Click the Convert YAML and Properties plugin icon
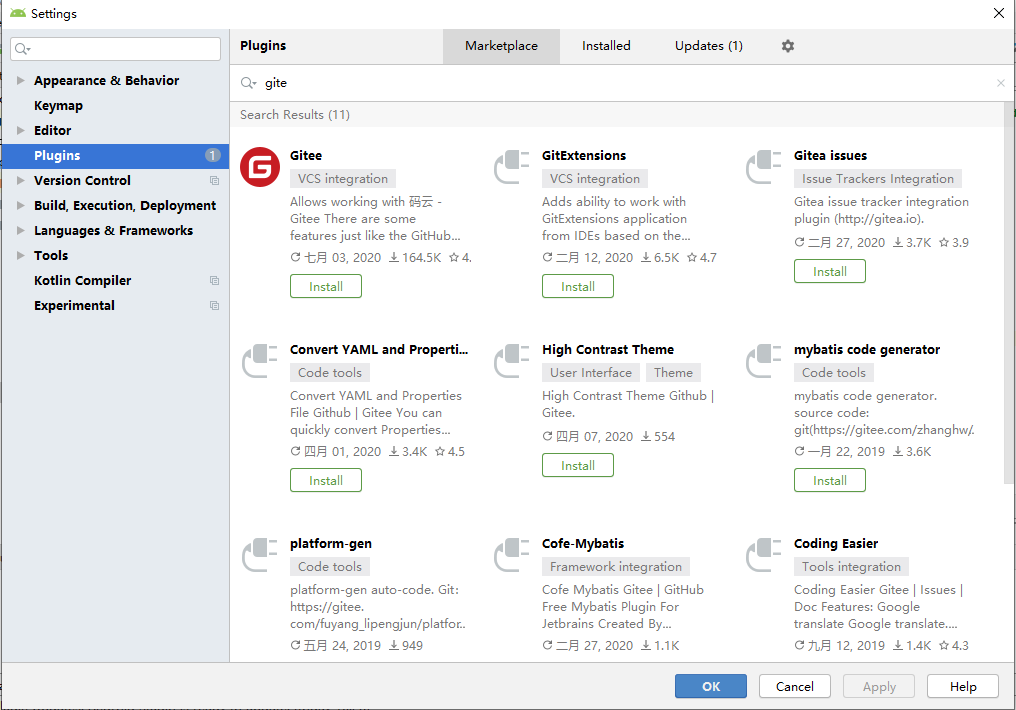The image size is (1016, 710). point(260,361)
